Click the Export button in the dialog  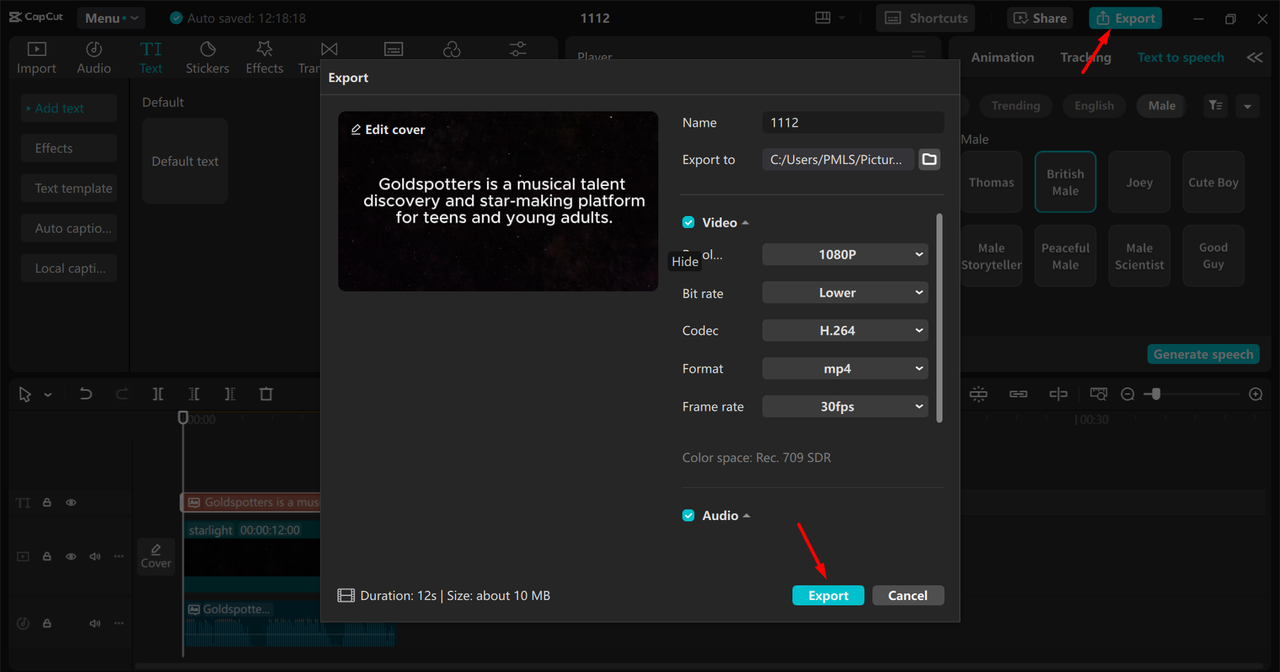tap(828, 595)
